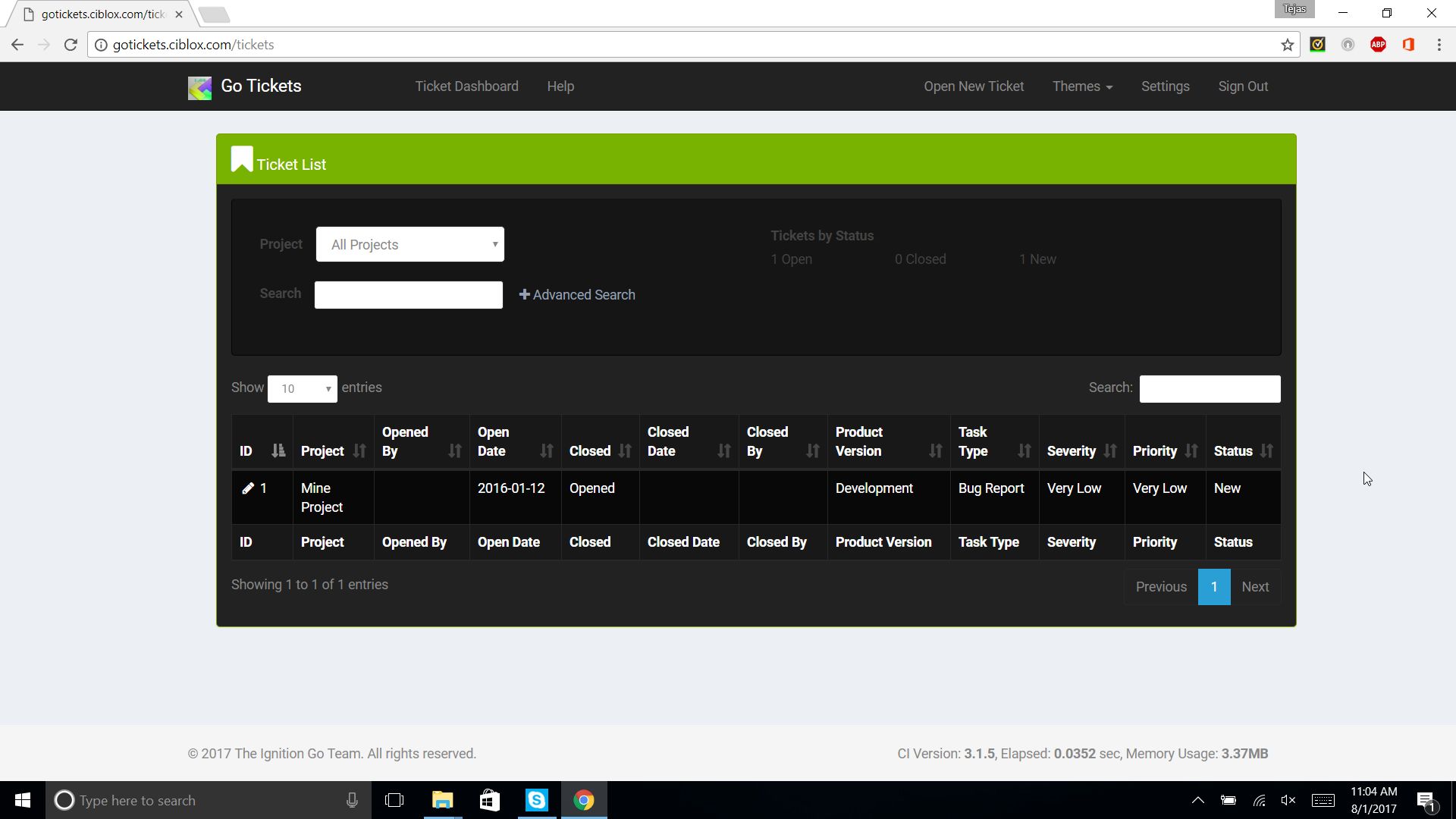
Task: Open Skype from the taskbar
Action: 537,800
